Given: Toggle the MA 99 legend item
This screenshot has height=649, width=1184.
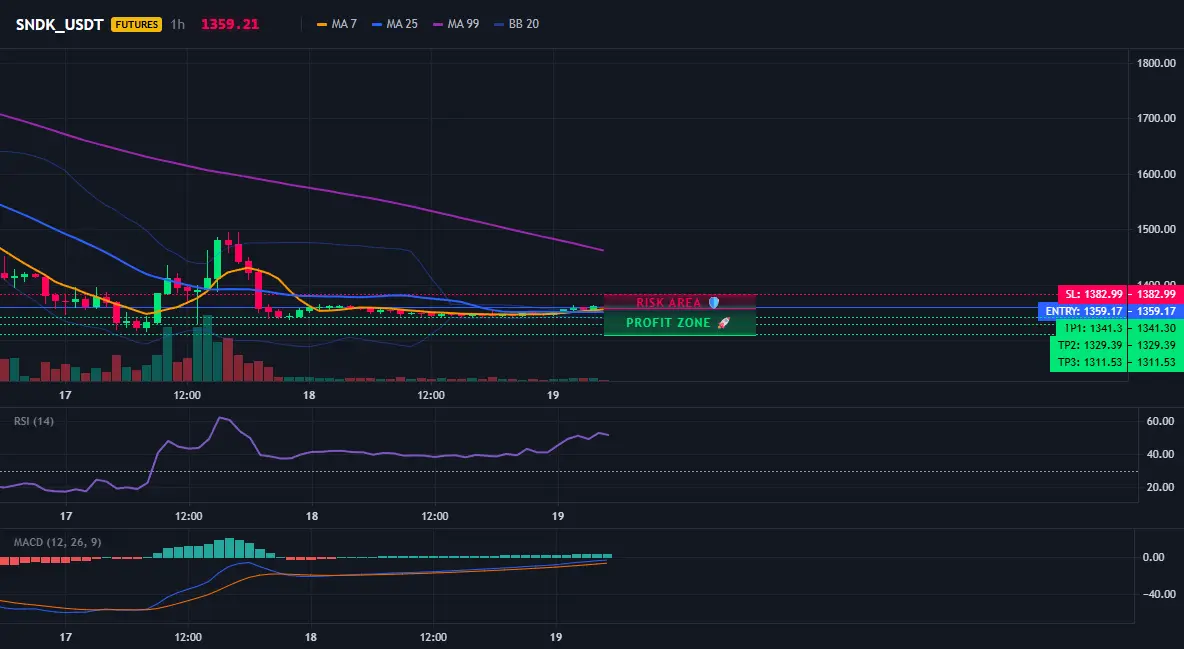Looking at the screenshot, I should [x=456, y=24].
